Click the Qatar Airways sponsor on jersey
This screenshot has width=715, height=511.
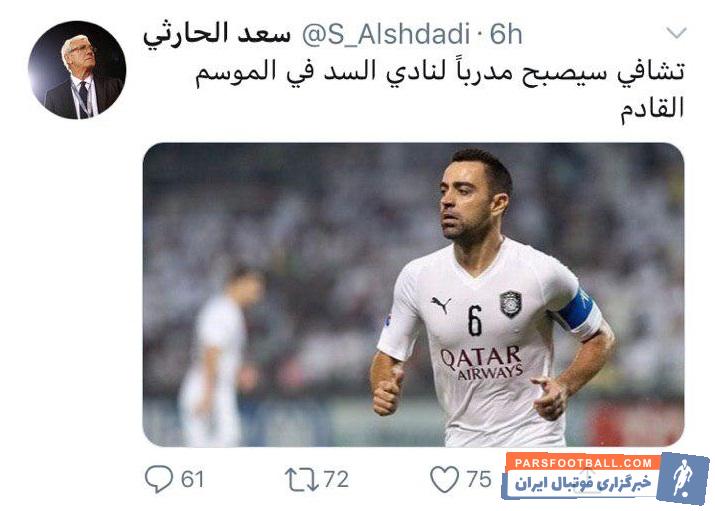482,363
